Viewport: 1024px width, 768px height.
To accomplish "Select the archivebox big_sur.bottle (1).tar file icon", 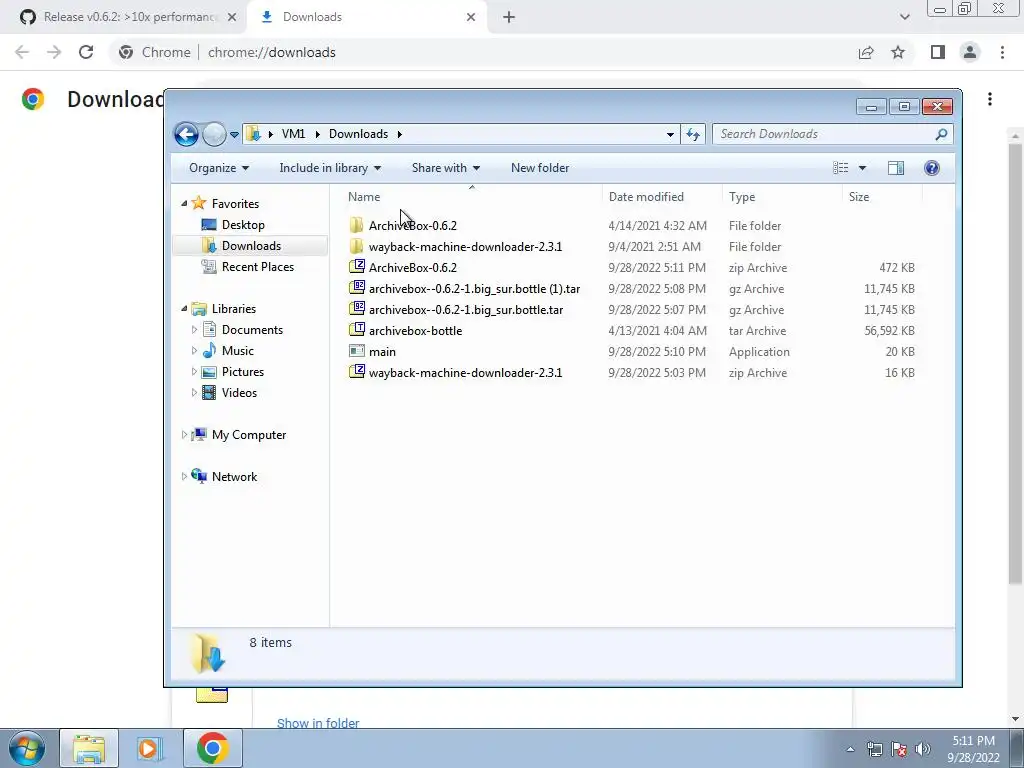I will (357, 288).
